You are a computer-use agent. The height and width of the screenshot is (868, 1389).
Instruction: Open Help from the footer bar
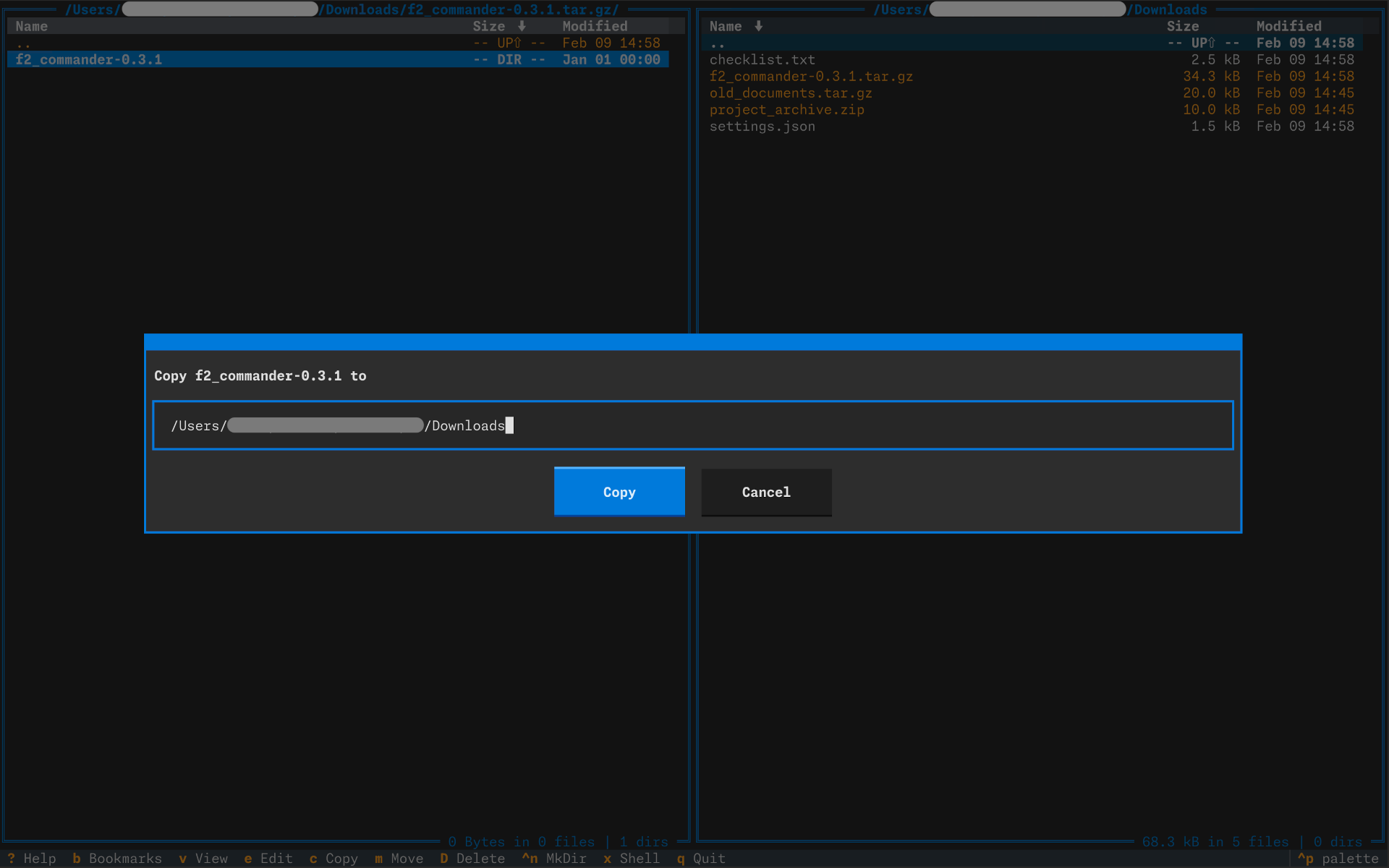click(32, 859)
